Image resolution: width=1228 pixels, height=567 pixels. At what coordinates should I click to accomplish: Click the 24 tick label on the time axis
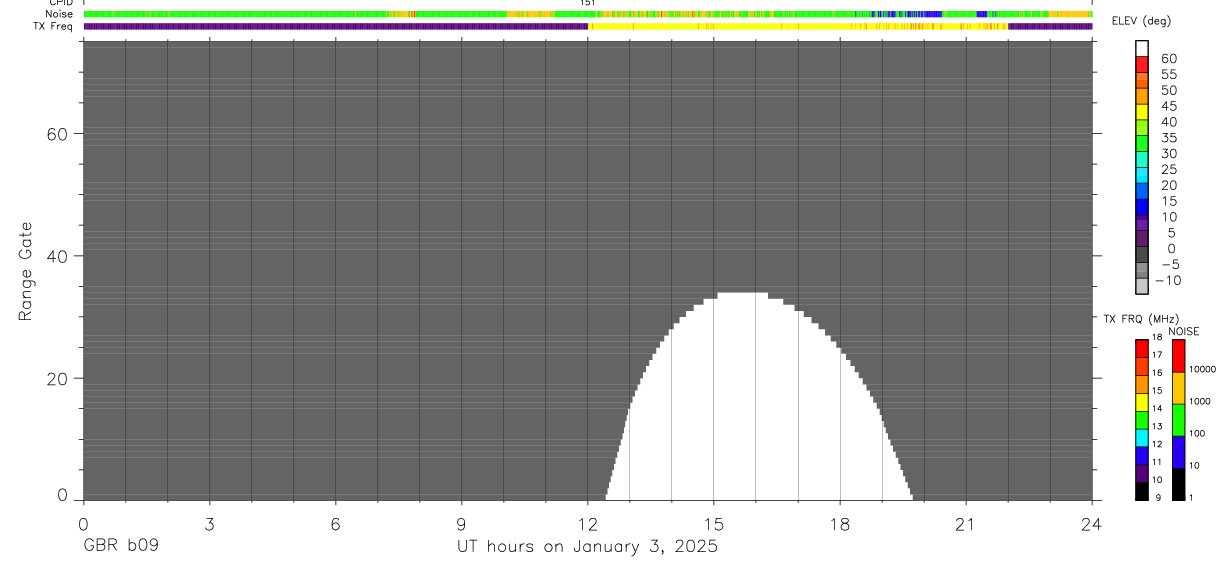coord(1091,524)
